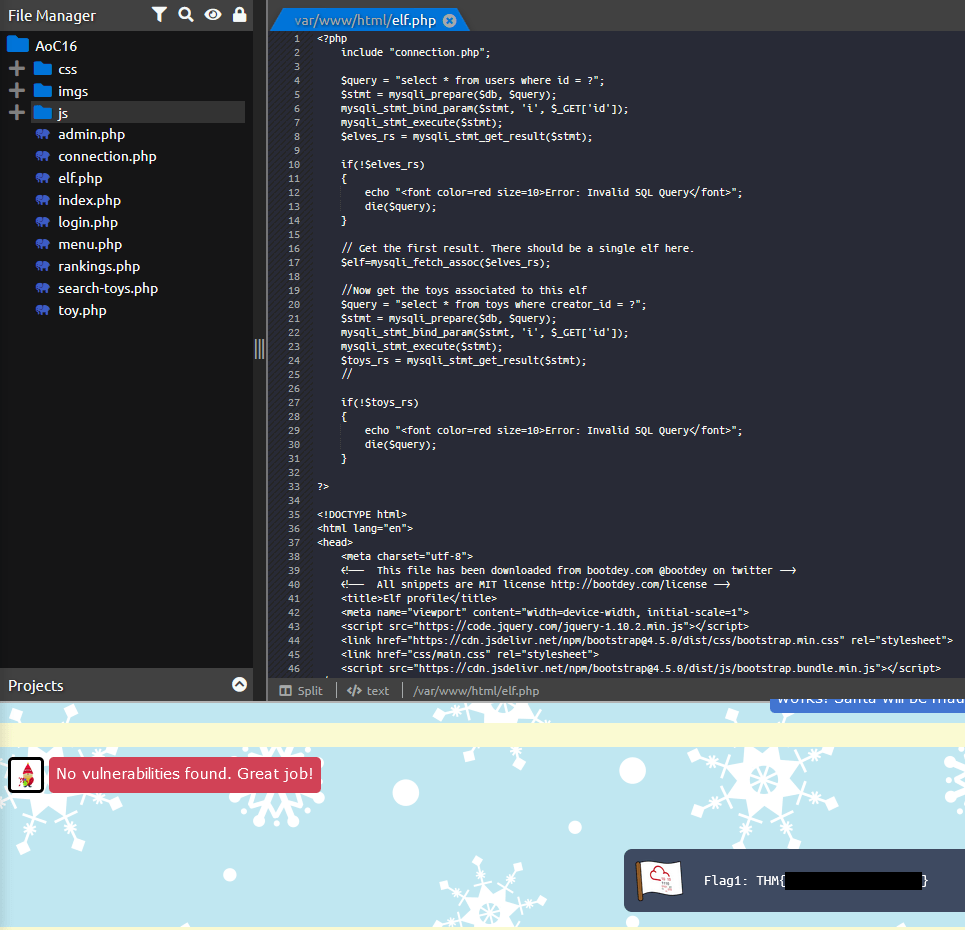Open toy.php file

[x=82, y=310]
